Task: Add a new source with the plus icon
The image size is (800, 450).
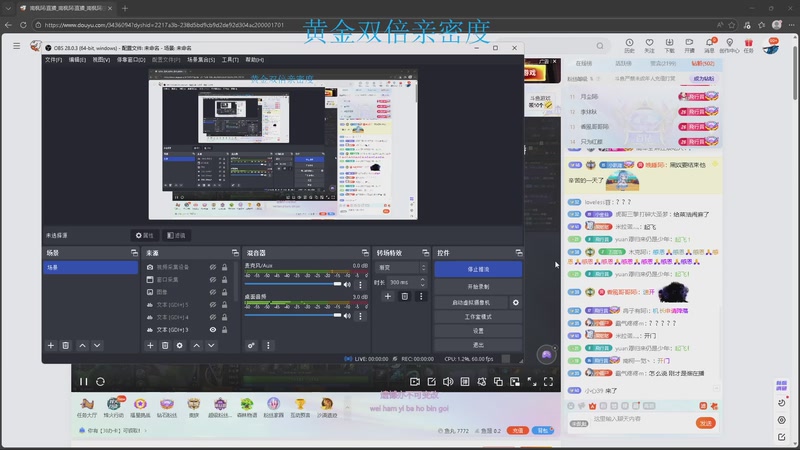Action: pyautogui.click(x=150, y=345)
